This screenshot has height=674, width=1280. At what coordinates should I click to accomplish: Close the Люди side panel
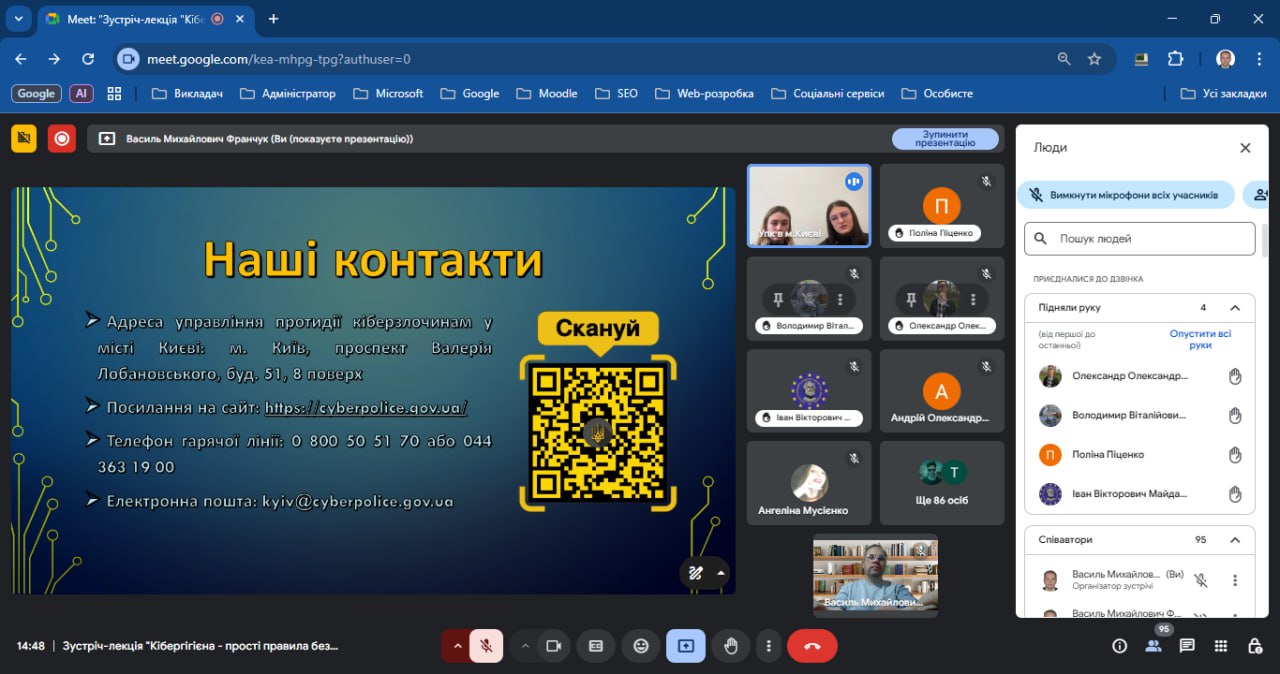[1245, 148]
